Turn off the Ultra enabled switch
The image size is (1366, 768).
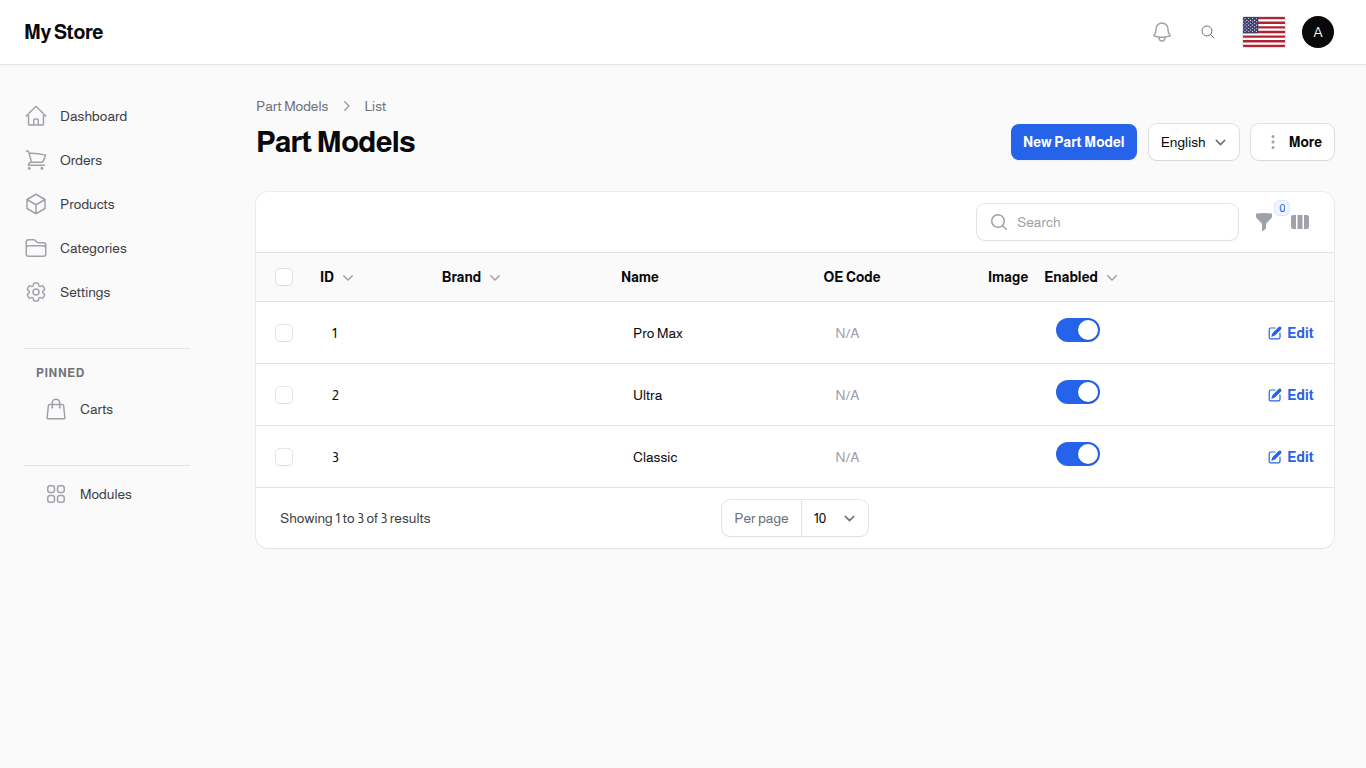coord(1078,392)
